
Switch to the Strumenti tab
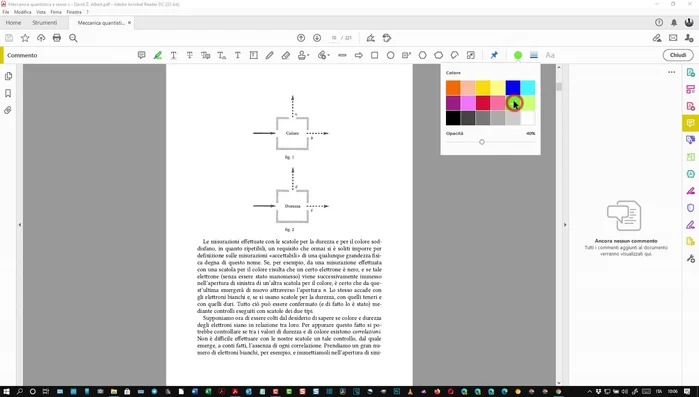(45, 23)
